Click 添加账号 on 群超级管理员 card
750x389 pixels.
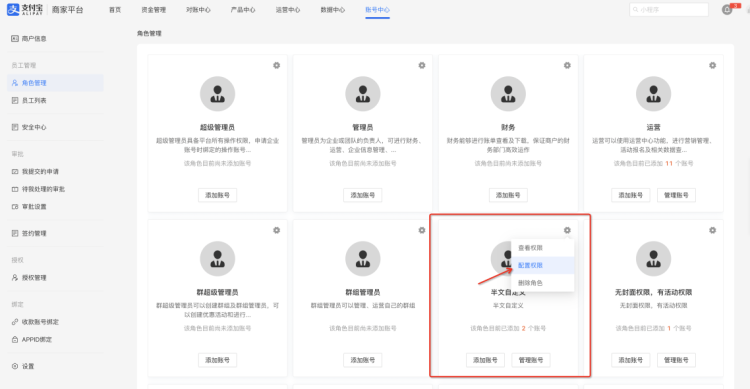click(x=218, y=360)
